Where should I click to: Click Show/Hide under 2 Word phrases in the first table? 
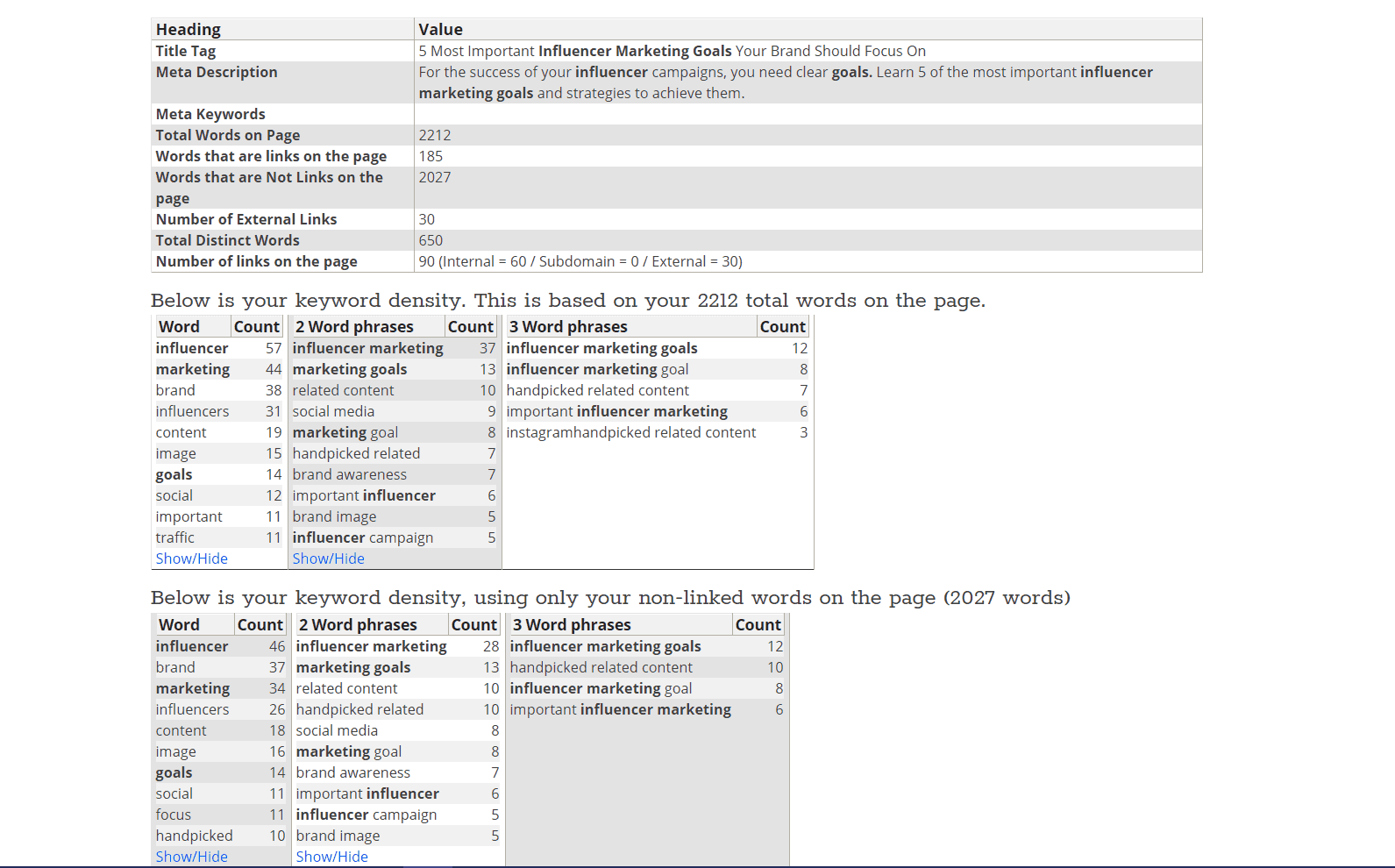(x=328, y=559)
